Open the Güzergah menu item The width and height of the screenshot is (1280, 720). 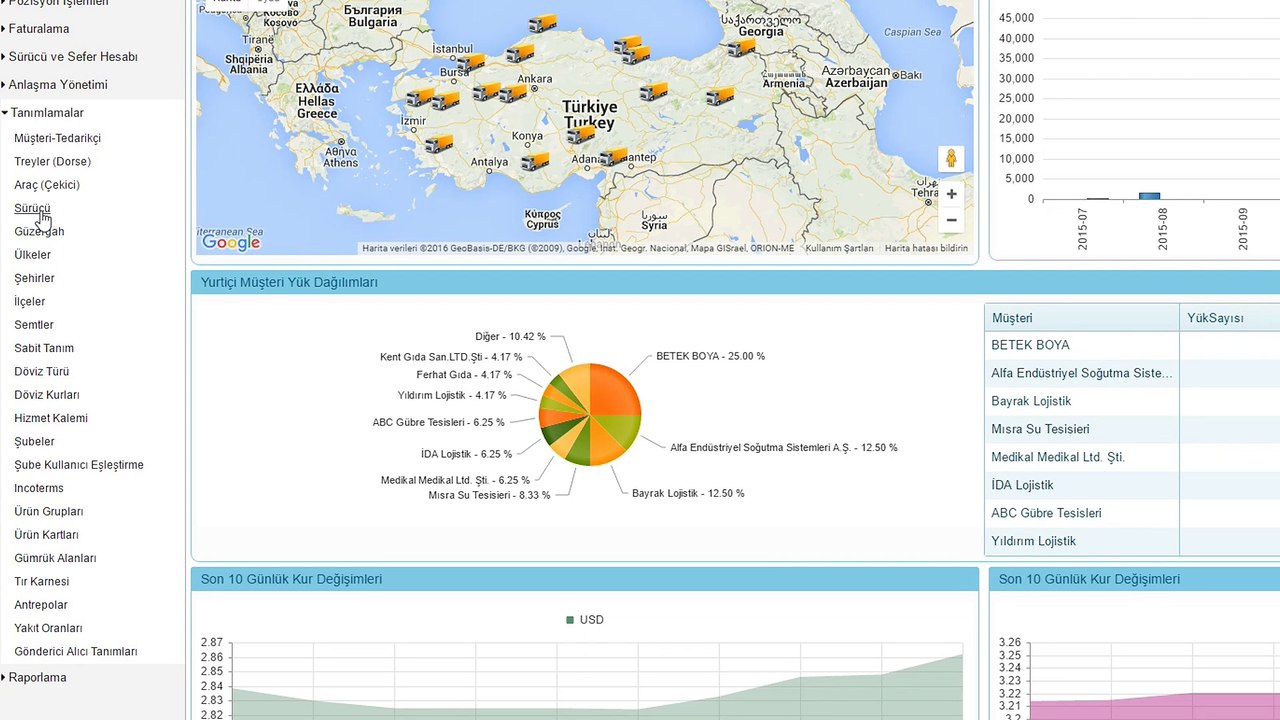tap(39, 231)
